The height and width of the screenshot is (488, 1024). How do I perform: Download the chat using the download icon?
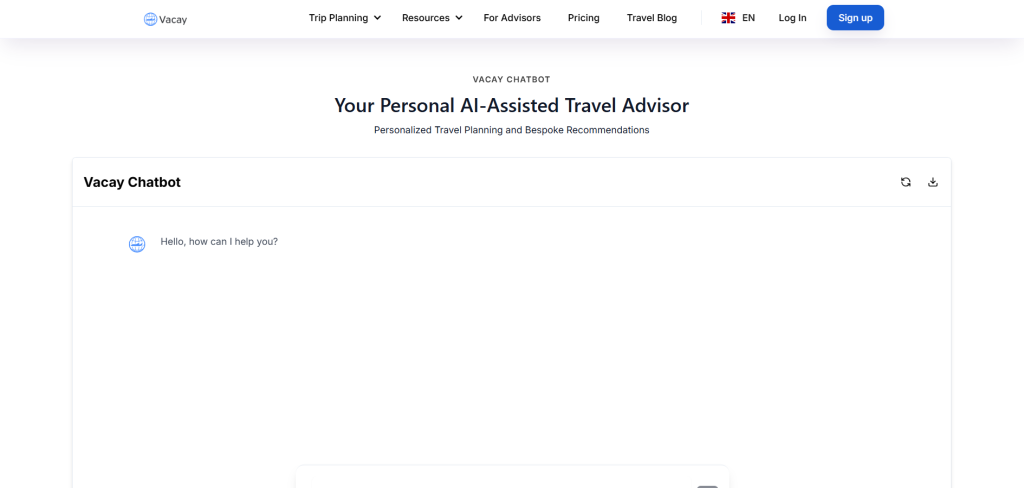(x=933, y=182)
